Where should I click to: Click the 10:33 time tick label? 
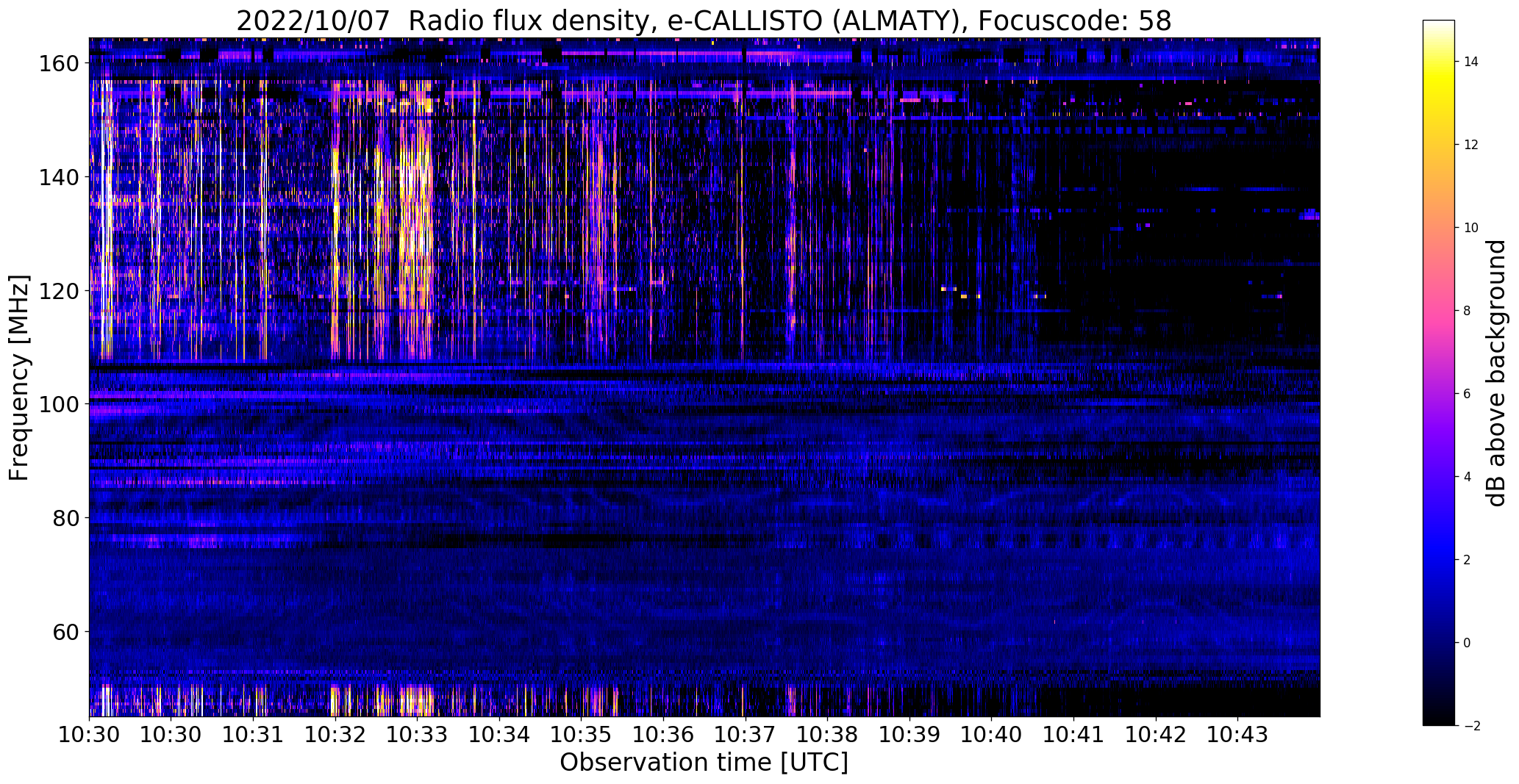(418, 735)
